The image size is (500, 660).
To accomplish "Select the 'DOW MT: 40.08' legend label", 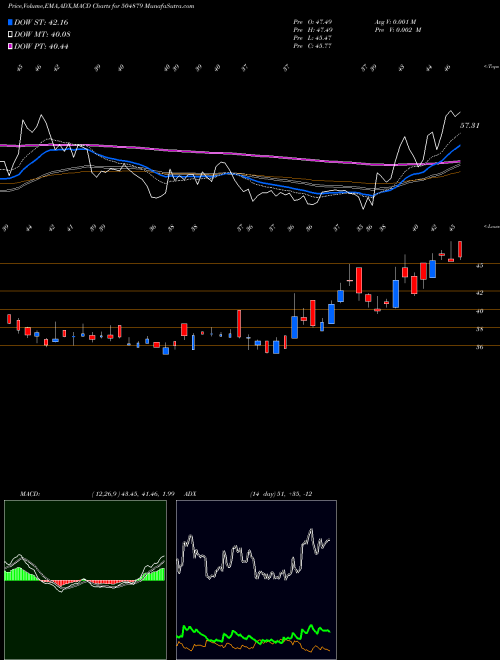I will (42, 35).
